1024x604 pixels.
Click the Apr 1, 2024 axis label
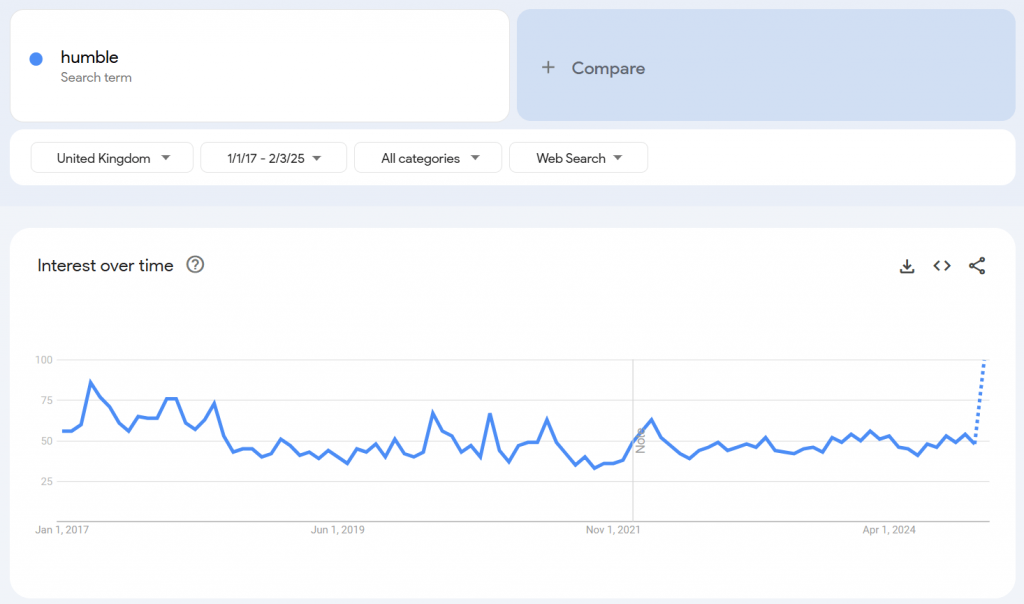click(x=888, y=530)
